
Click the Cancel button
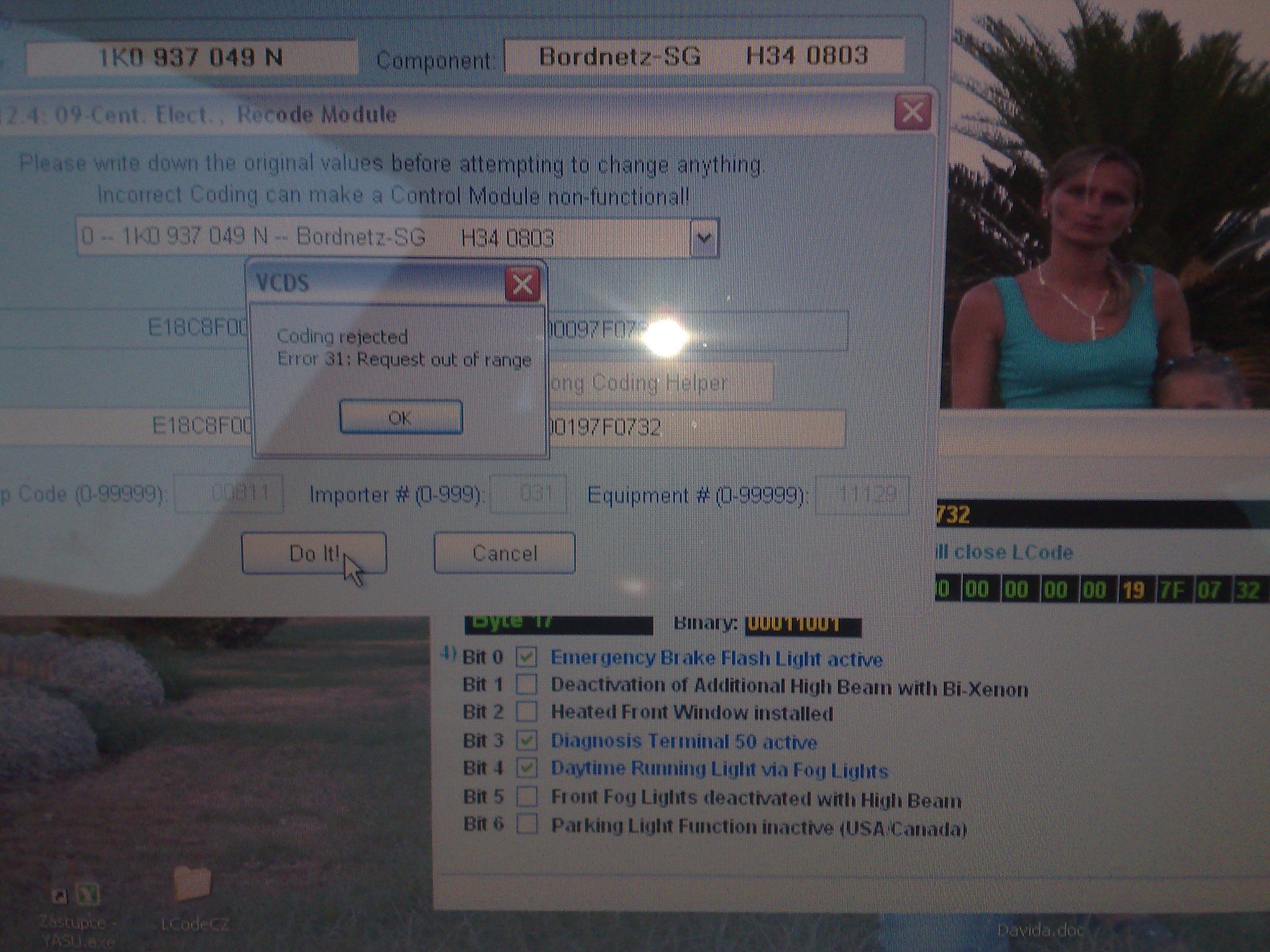click(504, 553)
